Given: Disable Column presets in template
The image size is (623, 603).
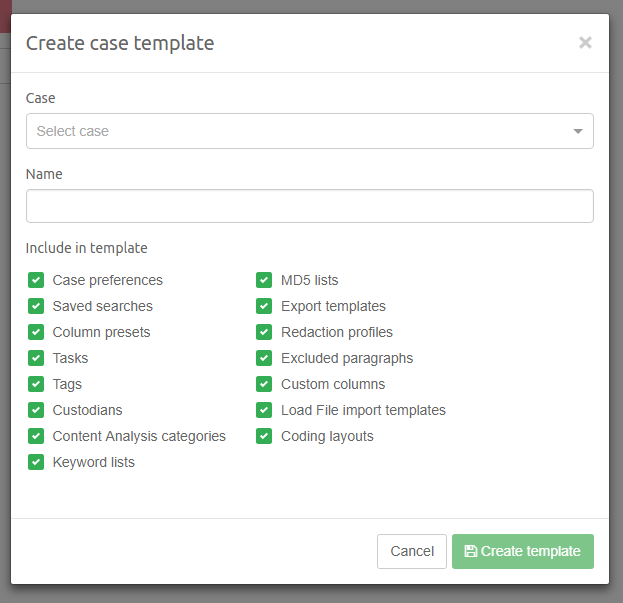Looking at the screenshot, I should [x=36, y=332].
